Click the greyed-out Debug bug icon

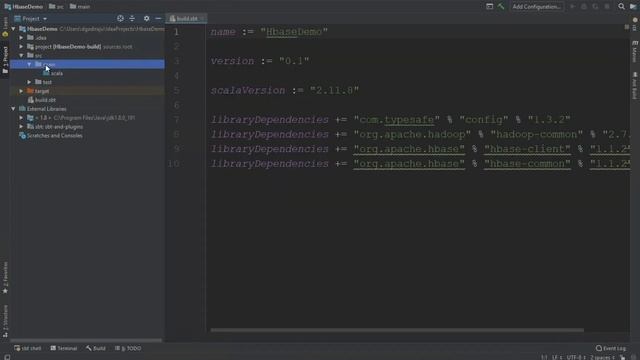click(584, 7)
